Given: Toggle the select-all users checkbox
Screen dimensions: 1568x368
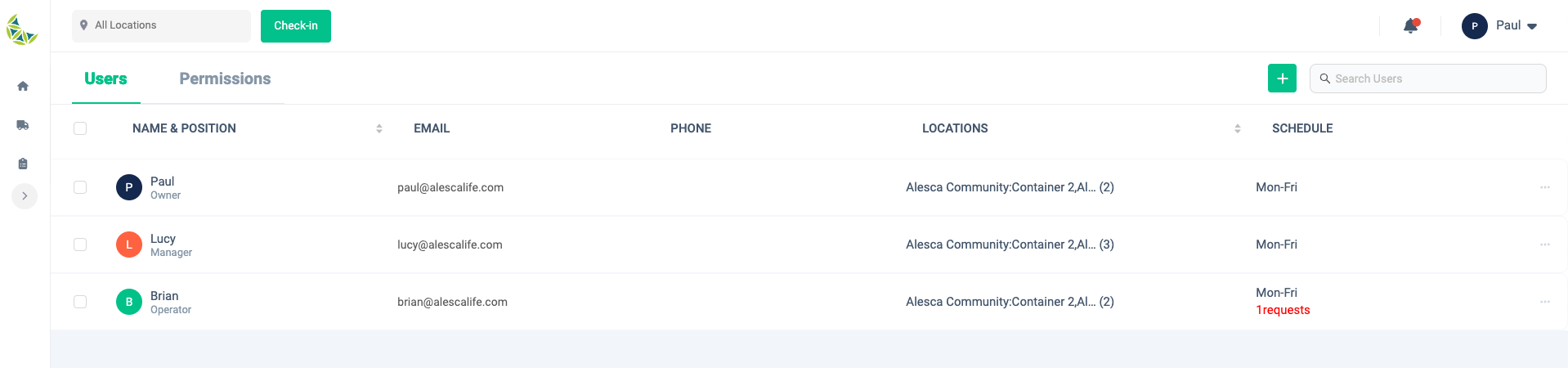Looking at the screenshot, I should pyautogui.click(x=80, y=128).
